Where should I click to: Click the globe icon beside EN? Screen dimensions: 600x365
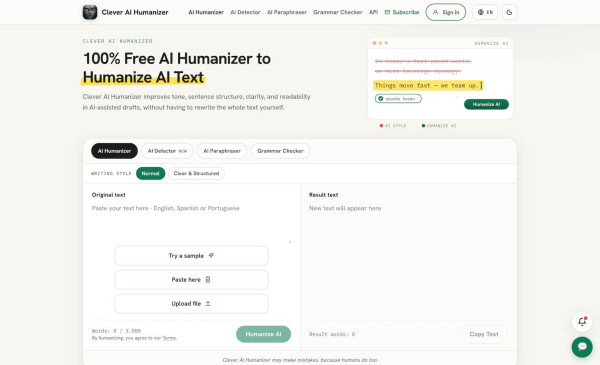[x=481, y=12]
